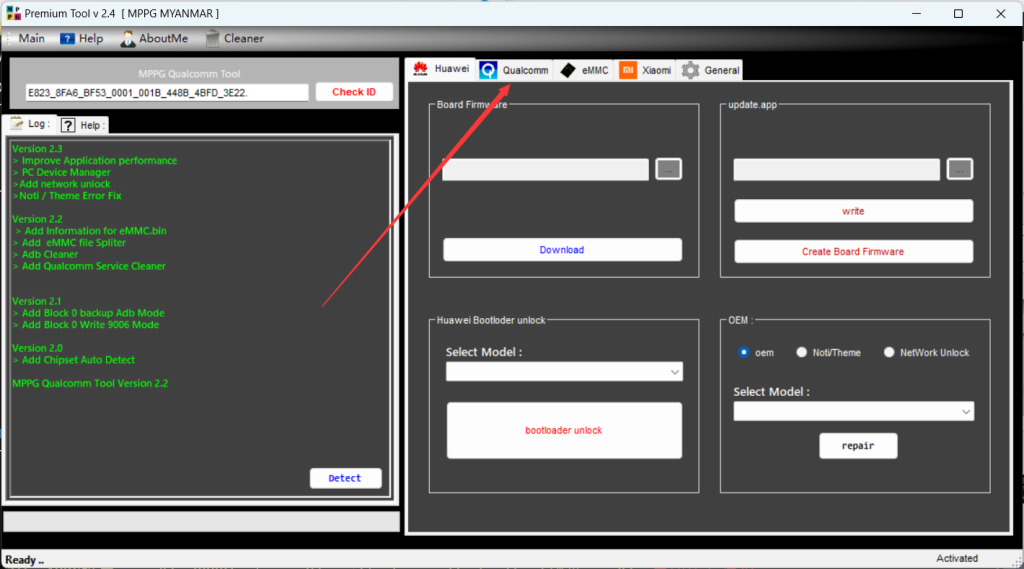Open the Help menu in the top bar
Image resolution: width=1024 pixels, height=569 pixels.
82,39
